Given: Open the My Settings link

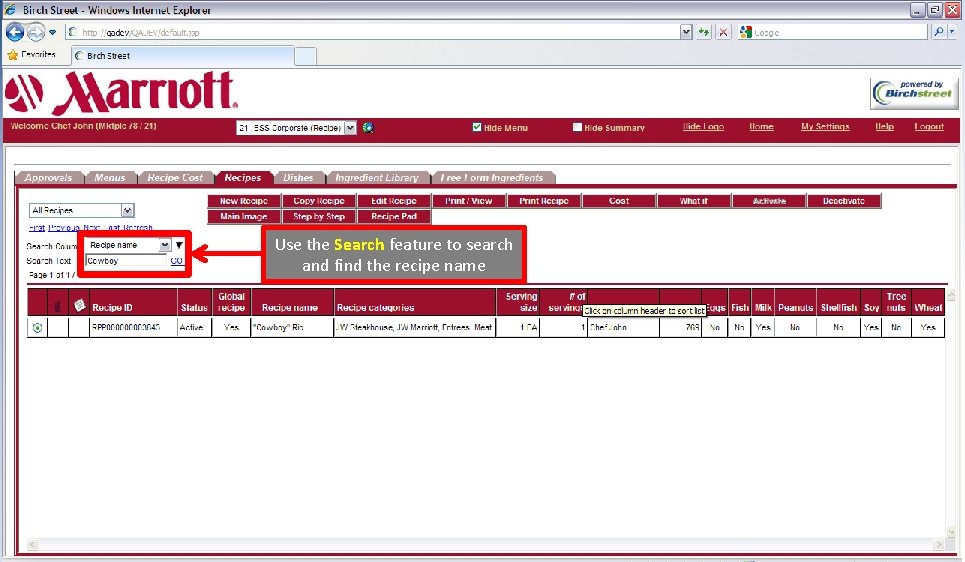Looking at the screenshot, I should 825,126.
